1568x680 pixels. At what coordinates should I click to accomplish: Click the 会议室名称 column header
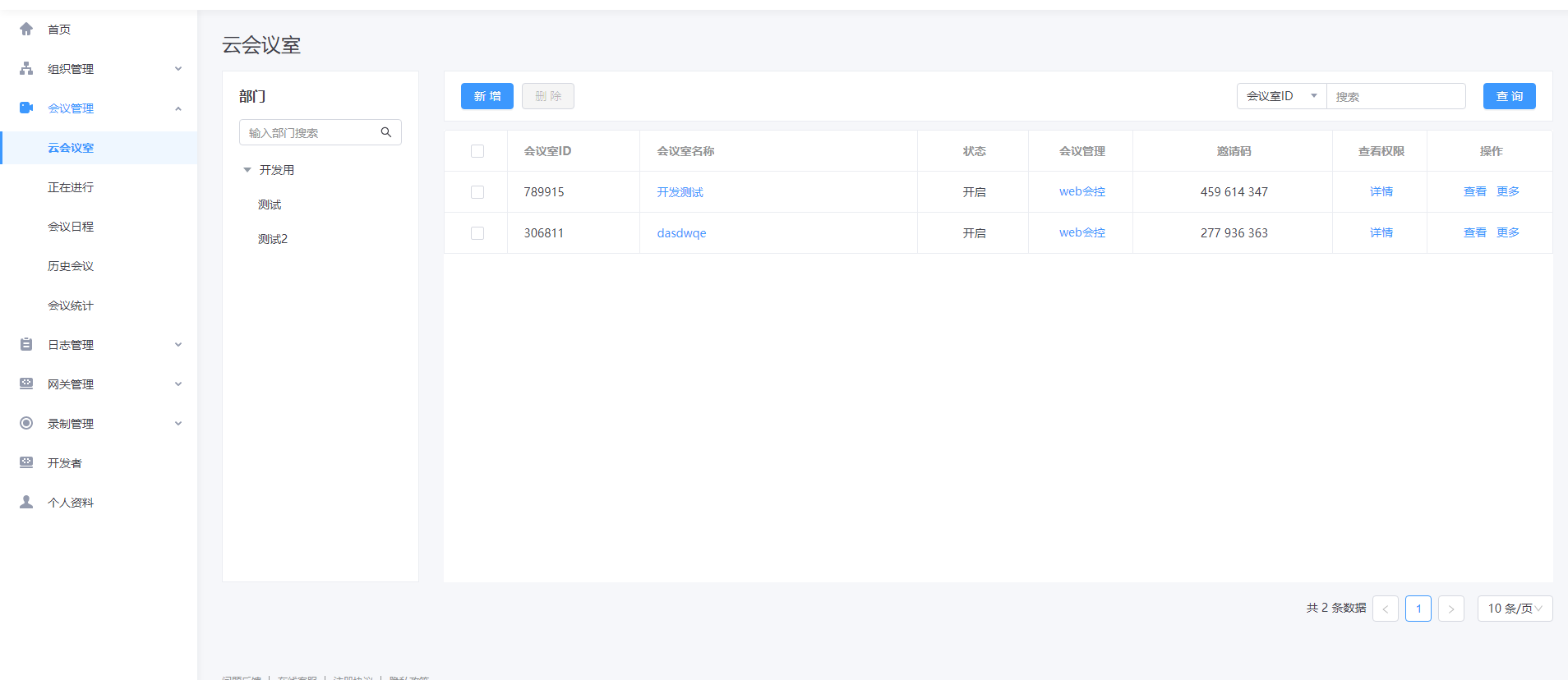pos(685,151)
